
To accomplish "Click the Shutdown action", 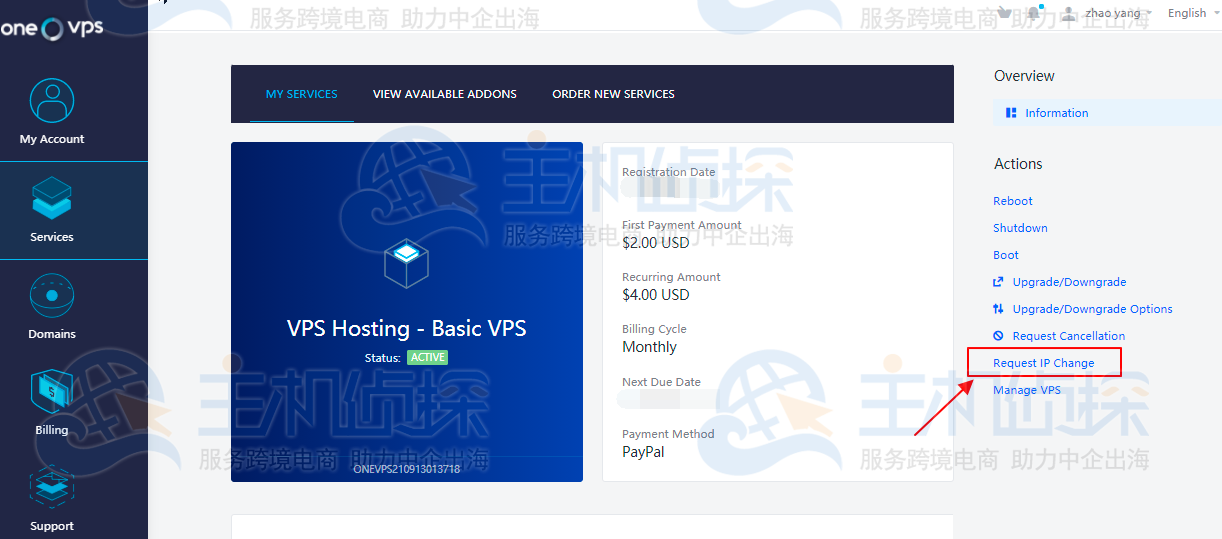I will [x=1020, y=228].
